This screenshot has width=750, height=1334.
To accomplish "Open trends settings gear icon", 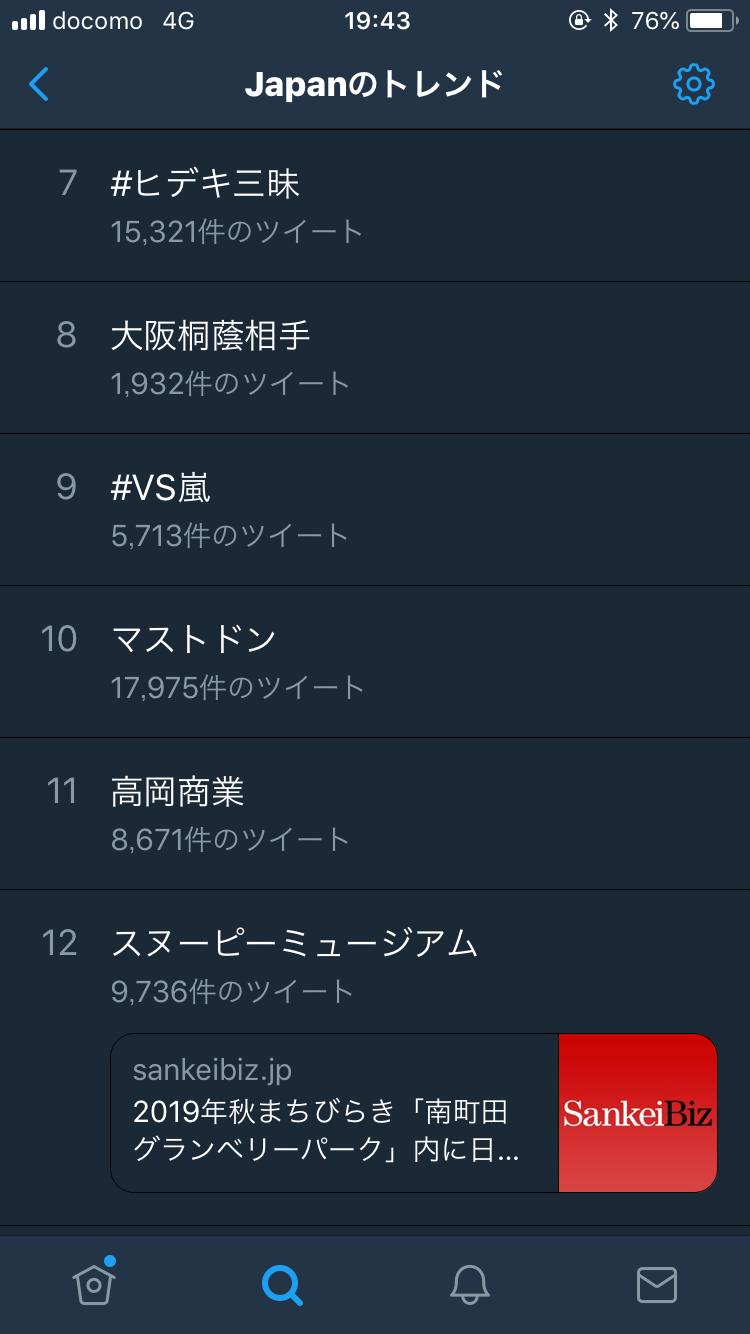I will tap(694, 85).
